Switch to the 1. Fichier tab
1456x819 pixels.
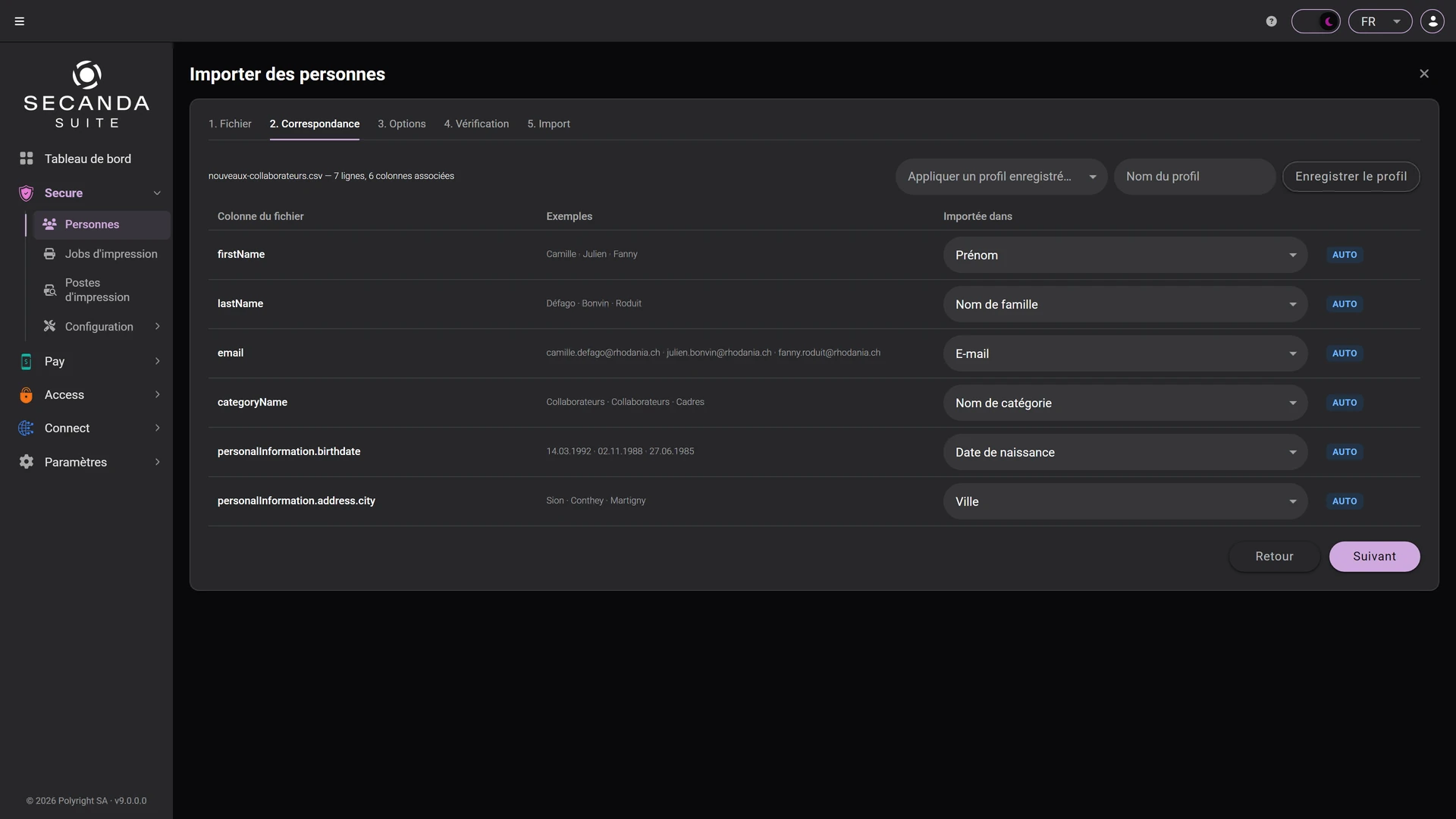coord(230,124)
